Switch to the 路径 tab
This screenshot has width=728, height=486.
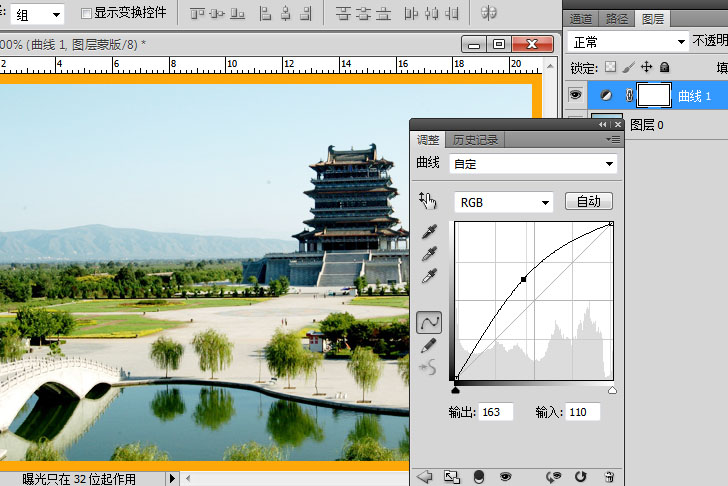617,19
